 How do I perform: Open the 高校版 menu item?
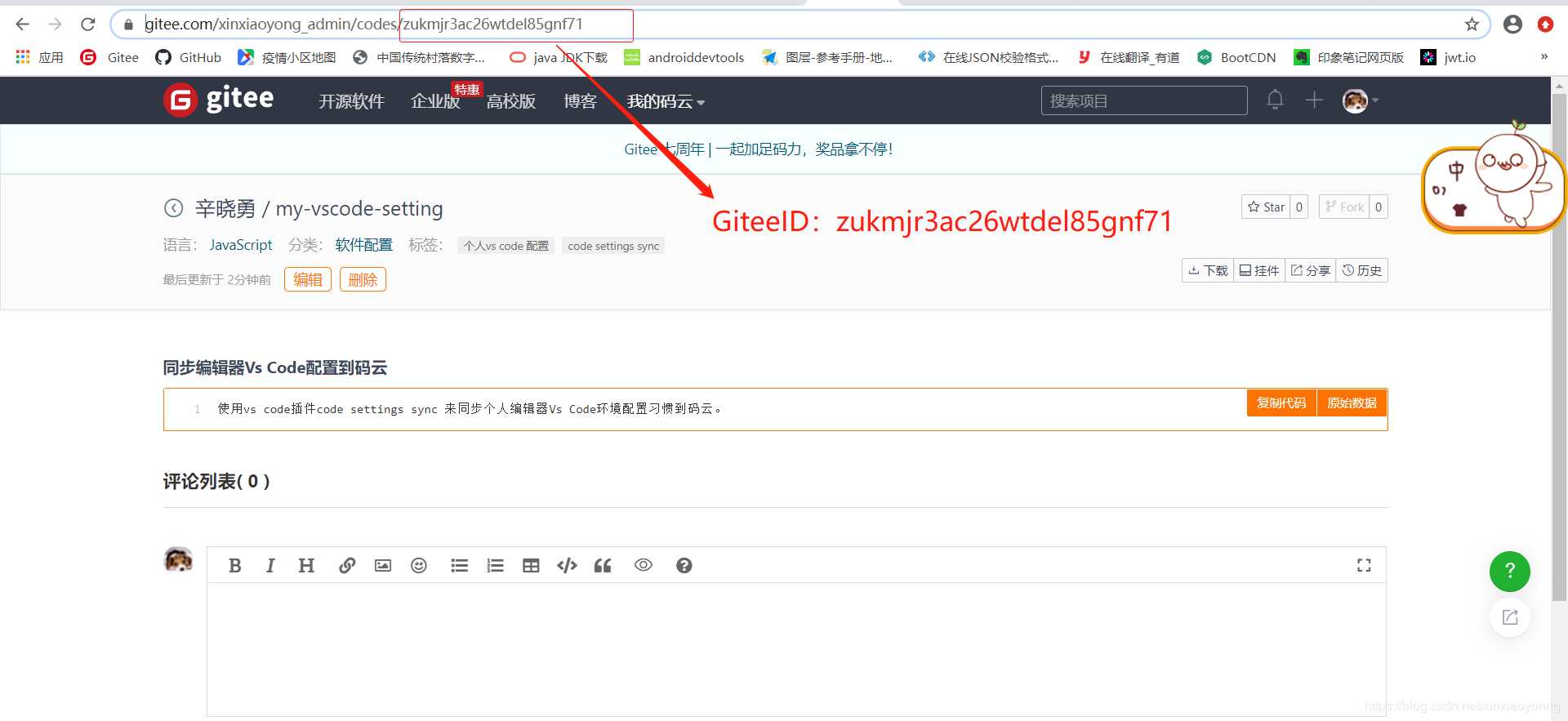click(511, 101)
